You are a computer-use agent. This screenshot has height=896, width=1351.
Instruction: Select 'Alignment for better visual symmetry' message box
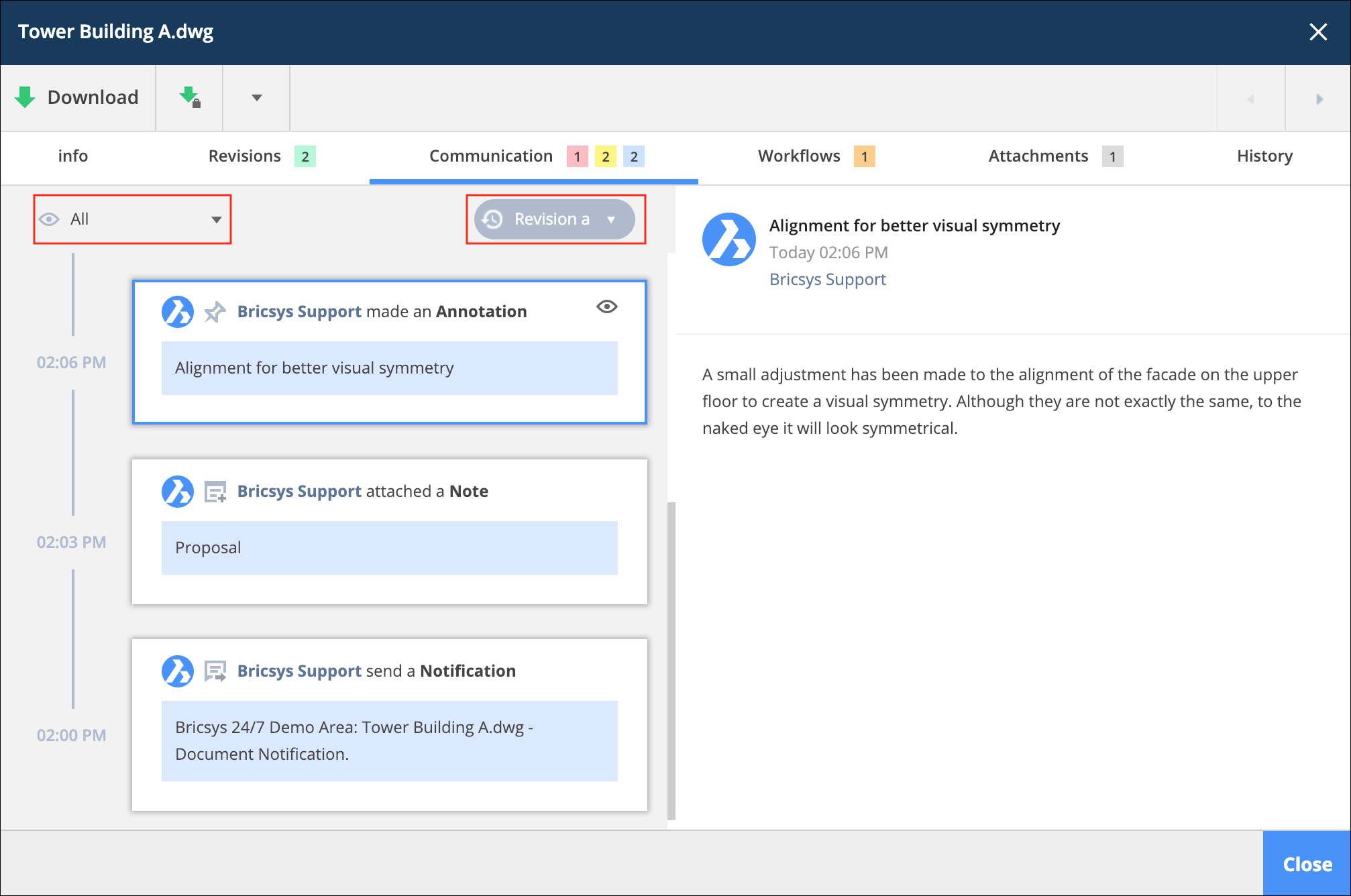click(390, 368)
